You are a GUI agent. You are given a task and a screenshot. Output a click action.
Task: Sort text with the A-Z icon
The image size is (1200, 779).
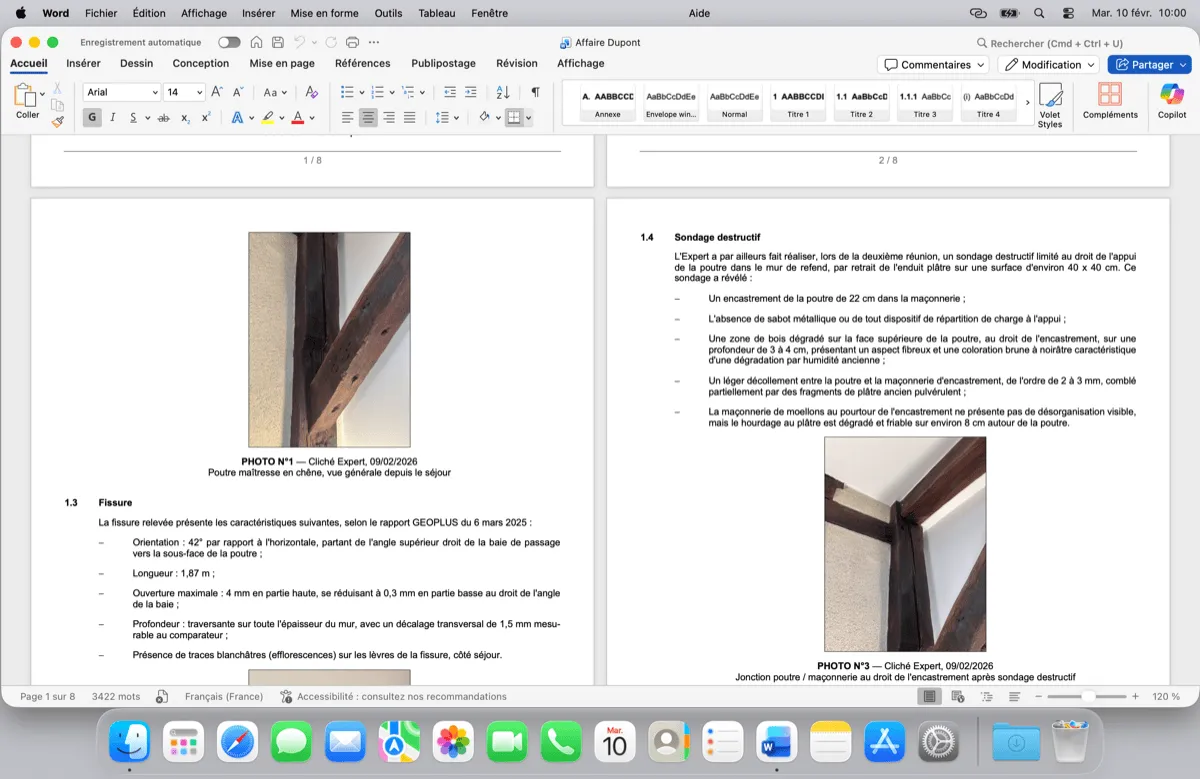(501, 93)
